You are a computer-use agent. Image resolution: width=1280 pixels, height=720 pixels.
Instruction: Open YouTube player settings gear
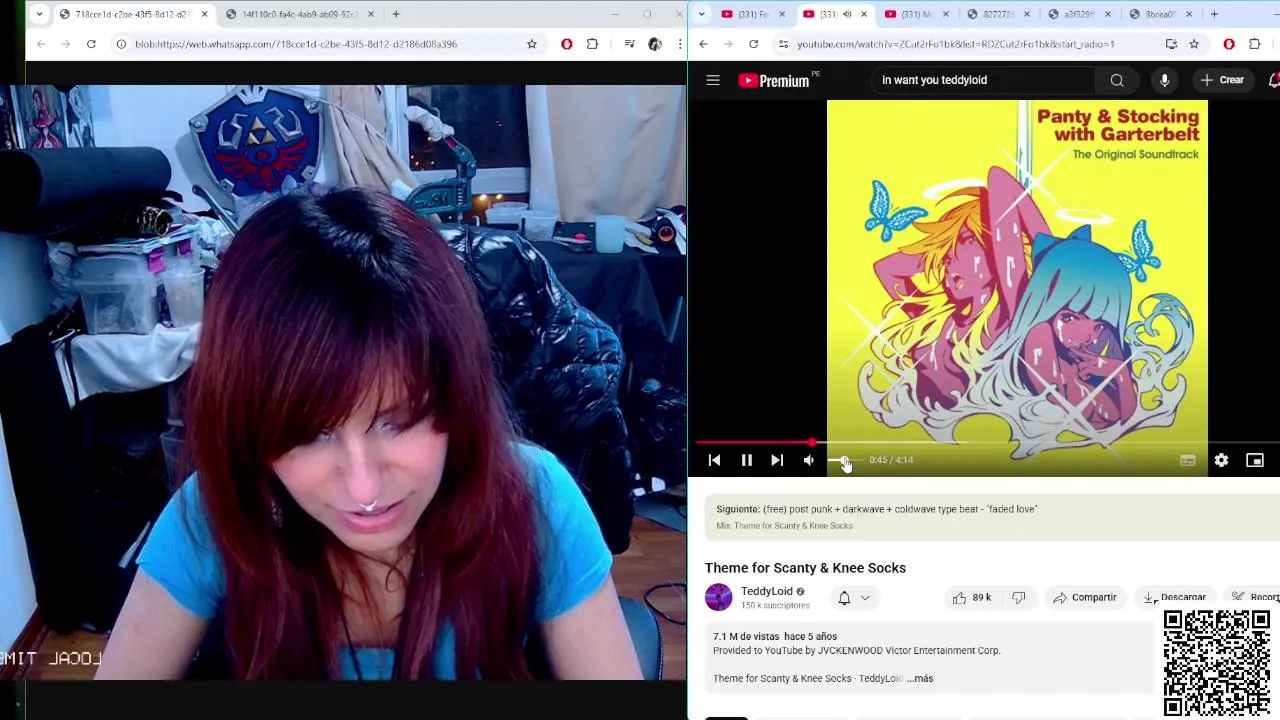click(1221, 460)
